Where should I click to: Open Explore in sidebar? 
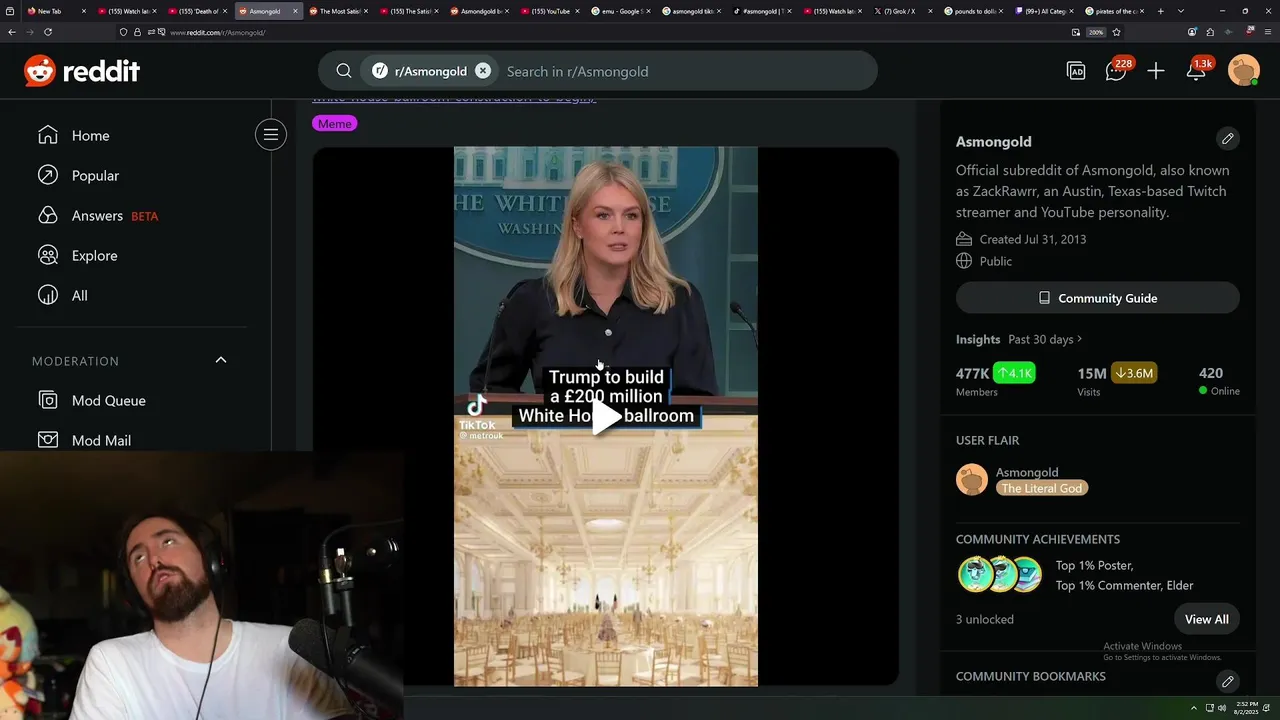click(94, 256)
